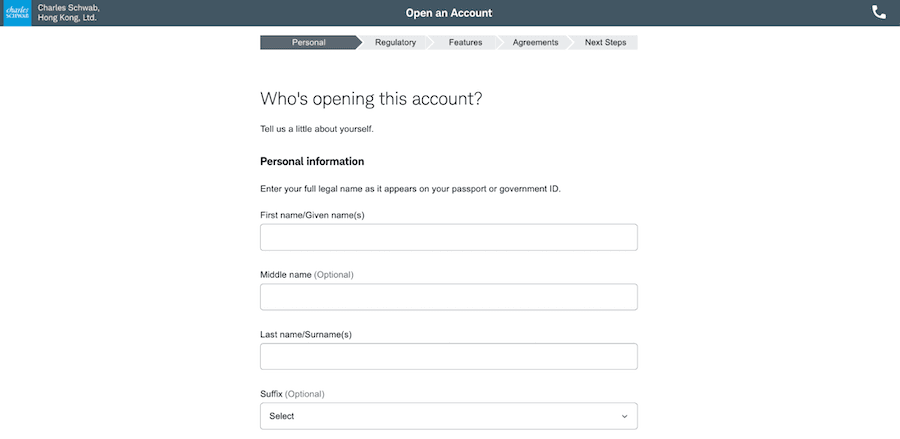
Task: Switch to the Features step
Action: click(x=465, y=43)
